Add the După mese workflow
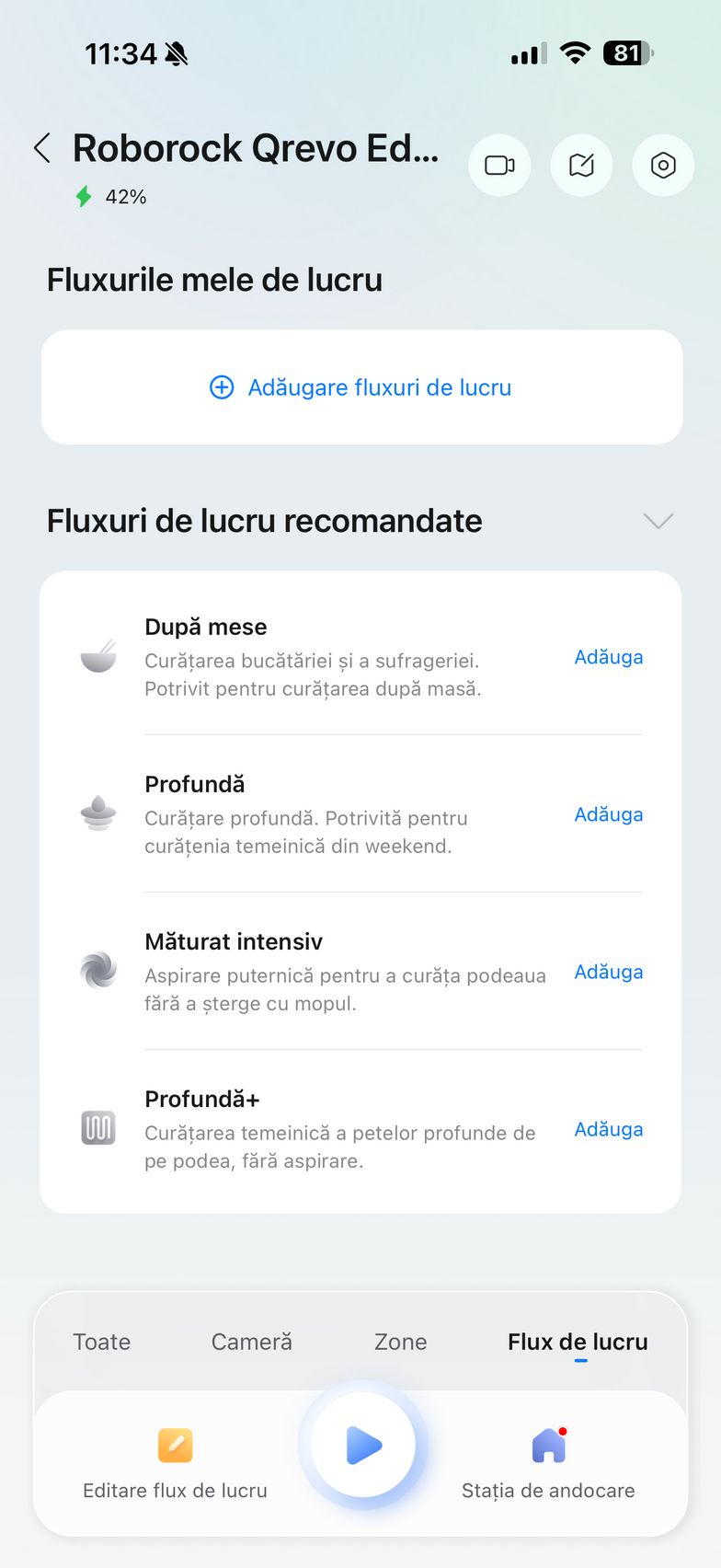 (609, 657)
